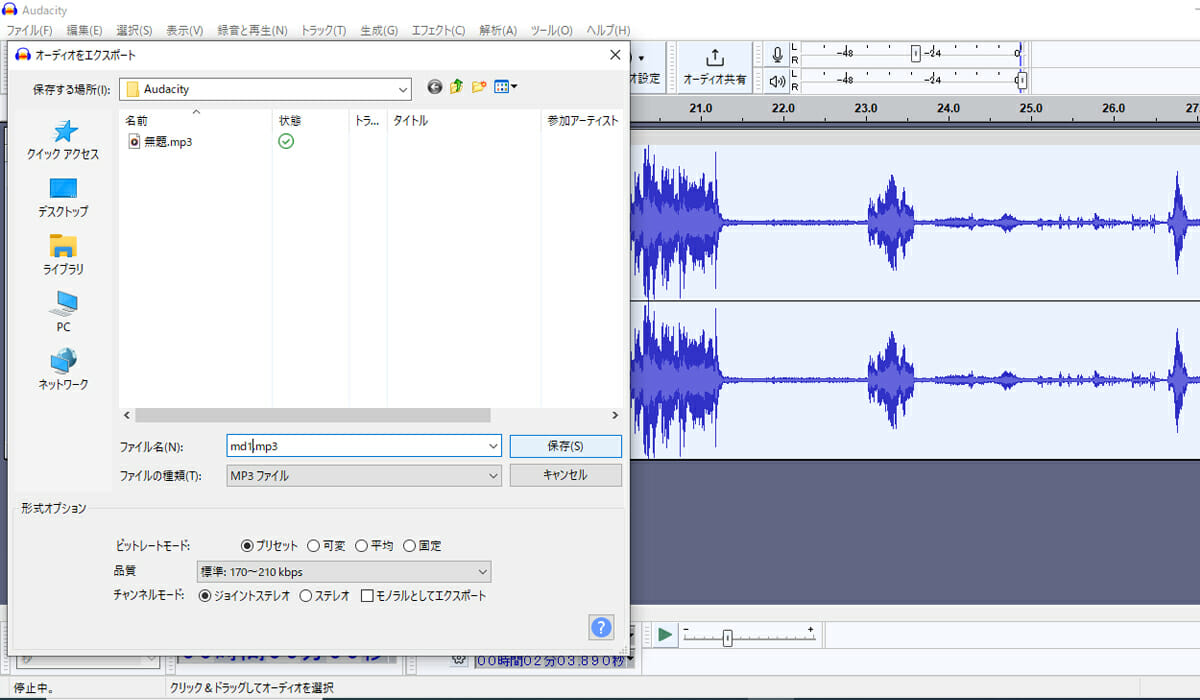The image size is (1200, 700).
Task: Select the 無題.mp3 file name
Action: pyautogui.click(x=168, y=142)
